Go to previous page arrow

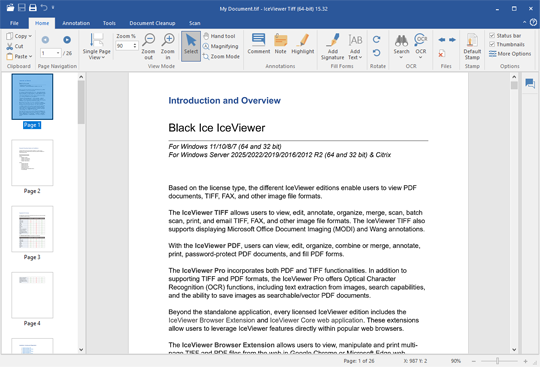(45, 40)
